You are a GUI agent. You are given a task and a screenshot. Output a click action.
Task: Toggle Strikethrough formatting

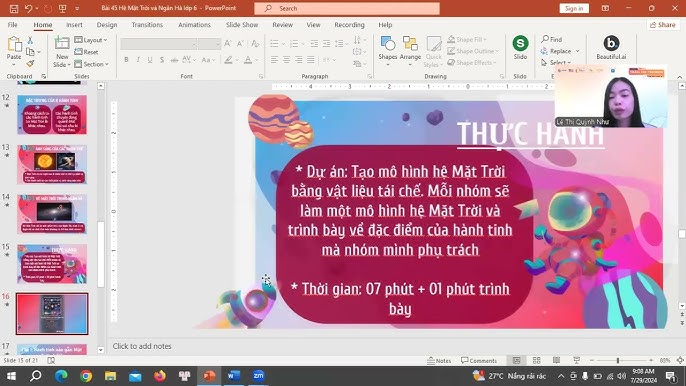click(x=174, y=60)
